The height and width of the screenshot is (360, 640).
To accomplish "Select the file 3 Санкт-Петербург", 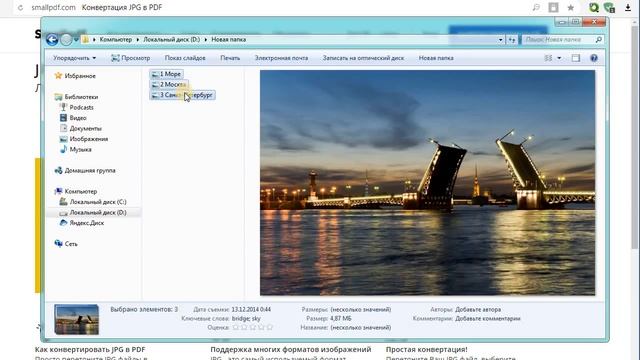I will click(182, 95).
